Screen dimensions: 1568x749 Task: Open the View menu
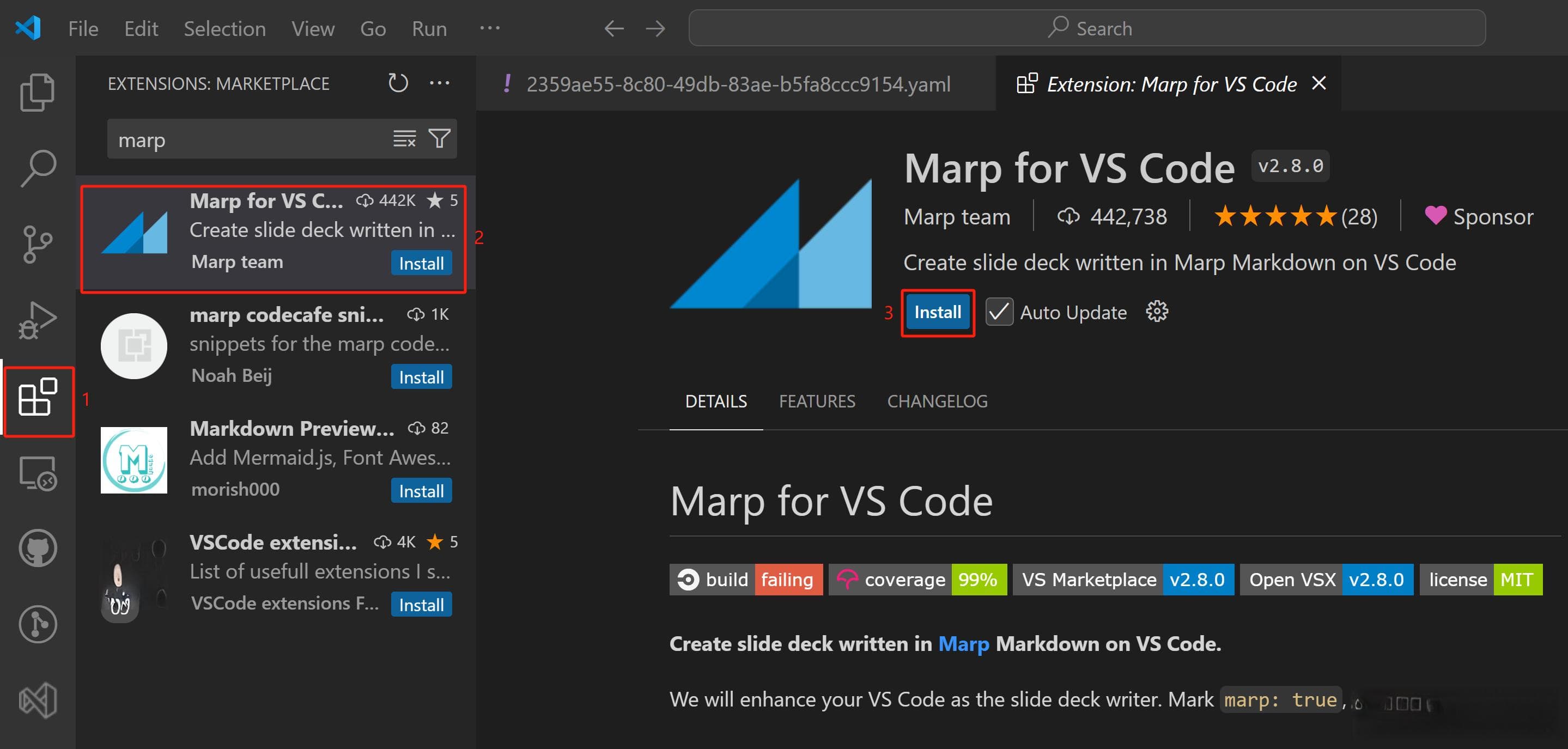click(313, 28)
